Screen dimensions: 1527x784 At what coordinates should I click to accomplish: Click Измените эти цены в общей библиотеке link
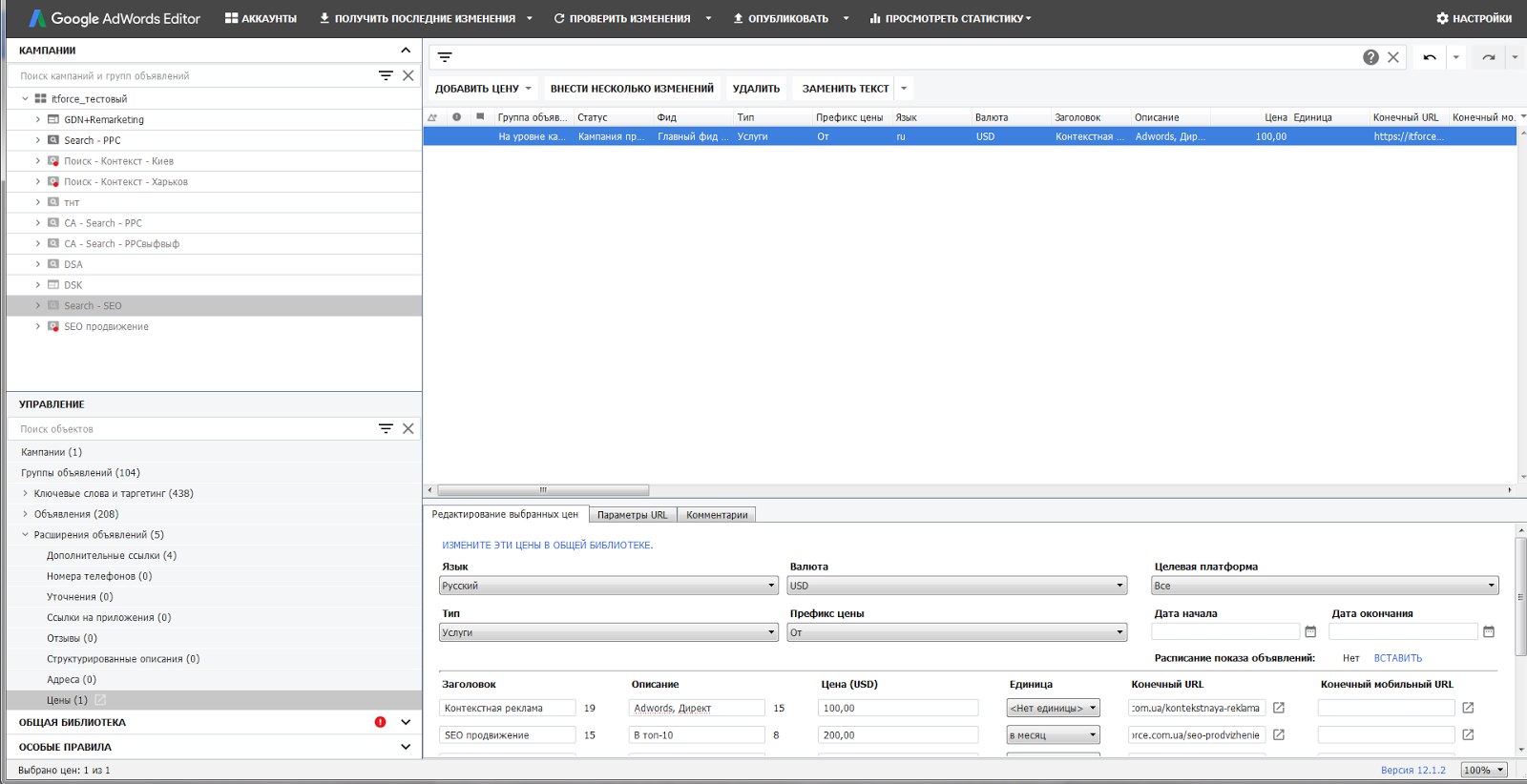(548, 546)
